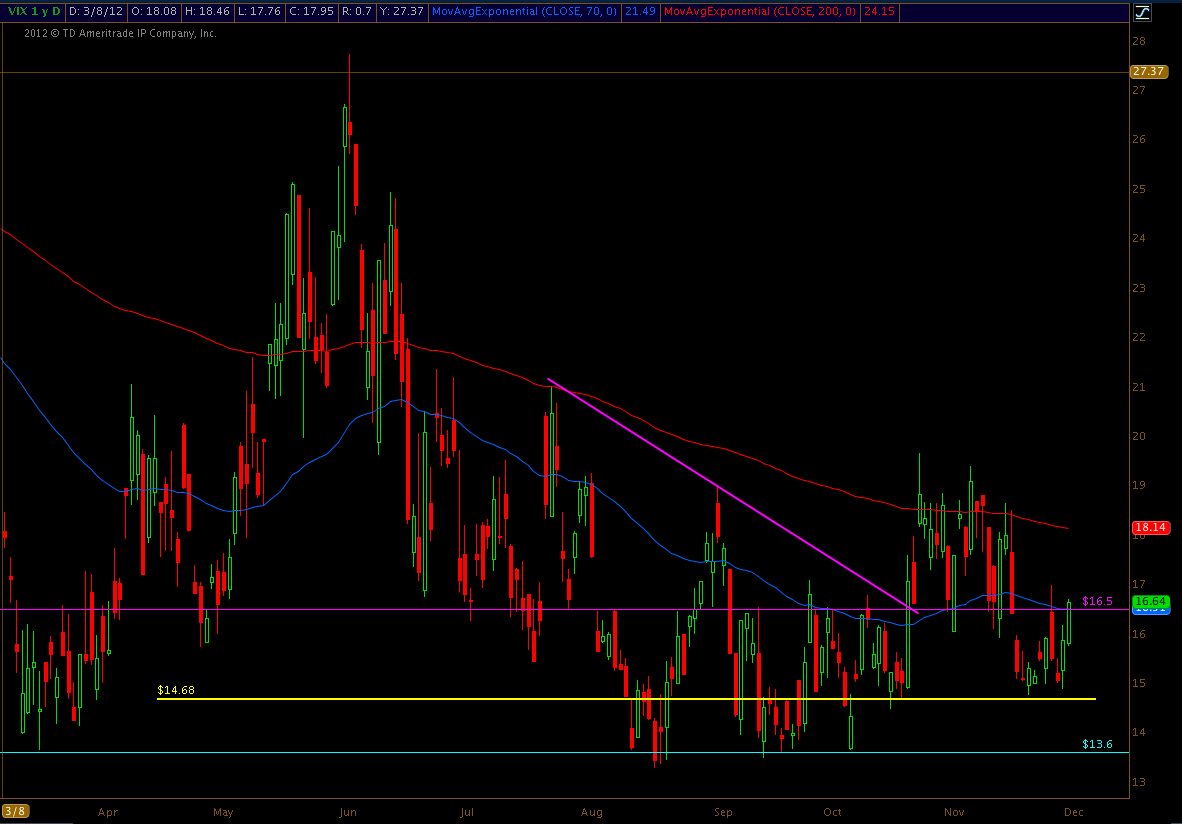The height and width of the screenshot is (824, 1182).
Task: Click the Sep label on the time axis
Action: click(x=724, y=810)
